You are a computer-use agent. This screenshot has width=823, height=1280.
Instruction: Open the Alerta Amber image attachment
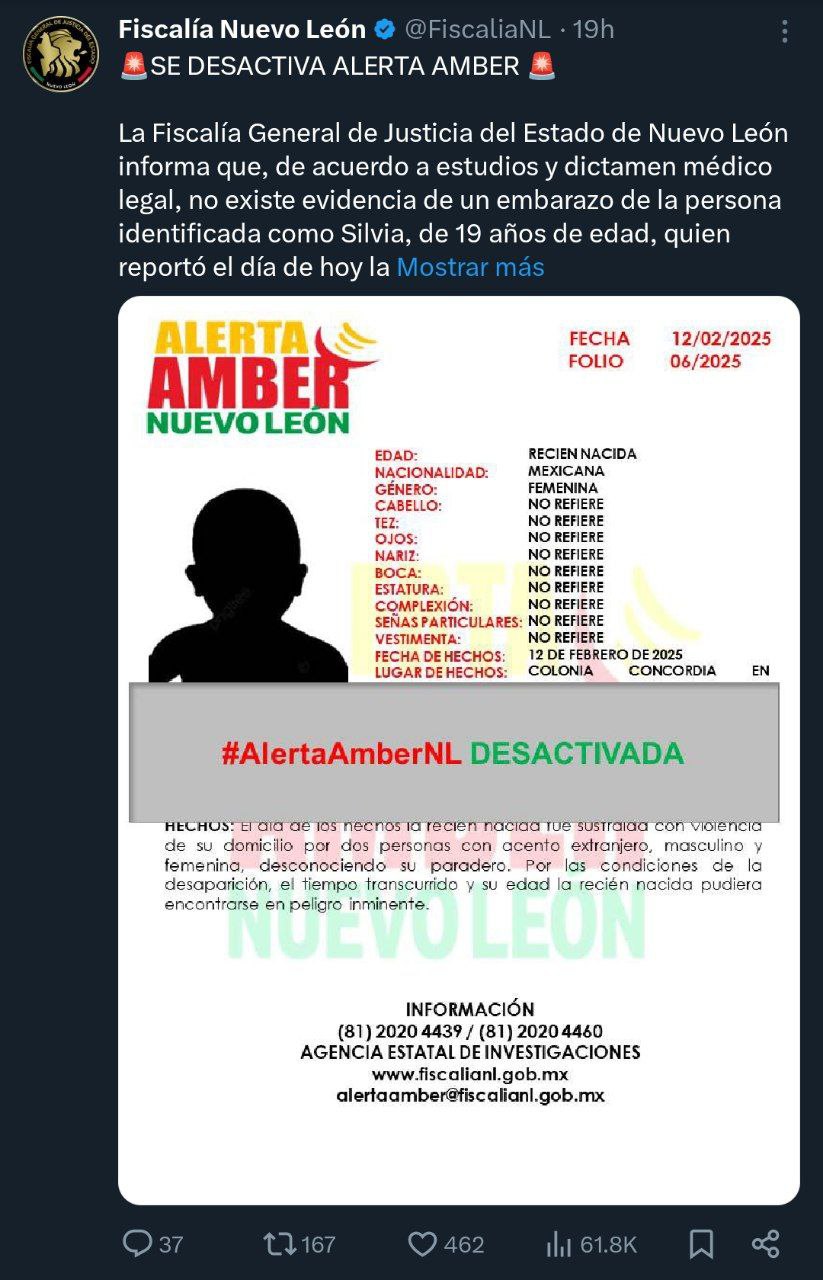(459, 750)
